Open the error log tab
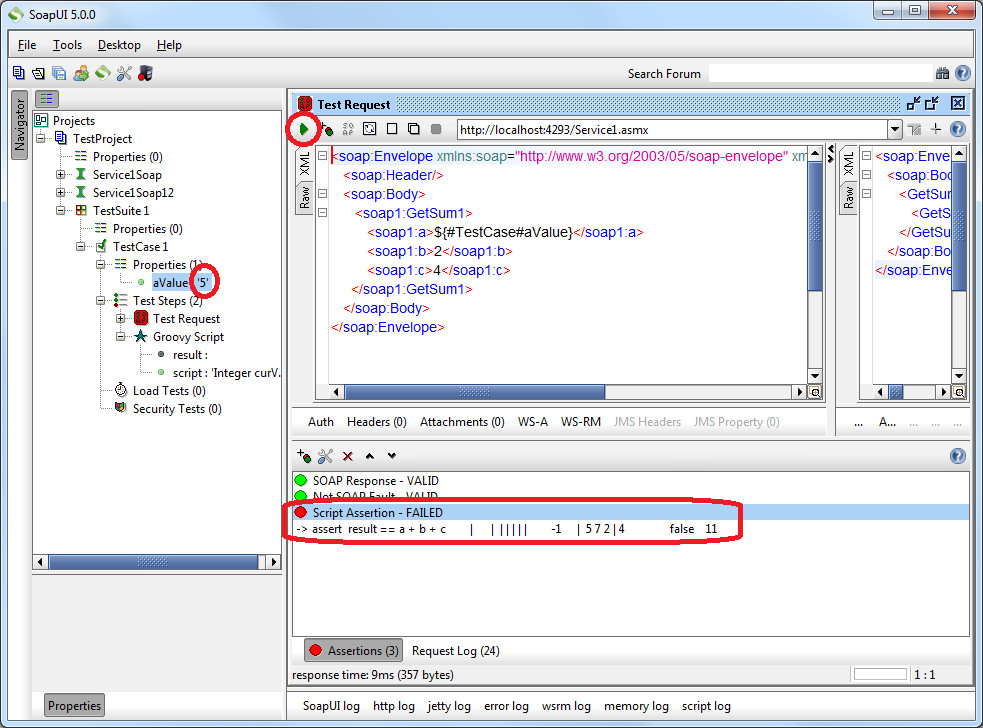The image size is (983, 728). (x=506, y=706)
